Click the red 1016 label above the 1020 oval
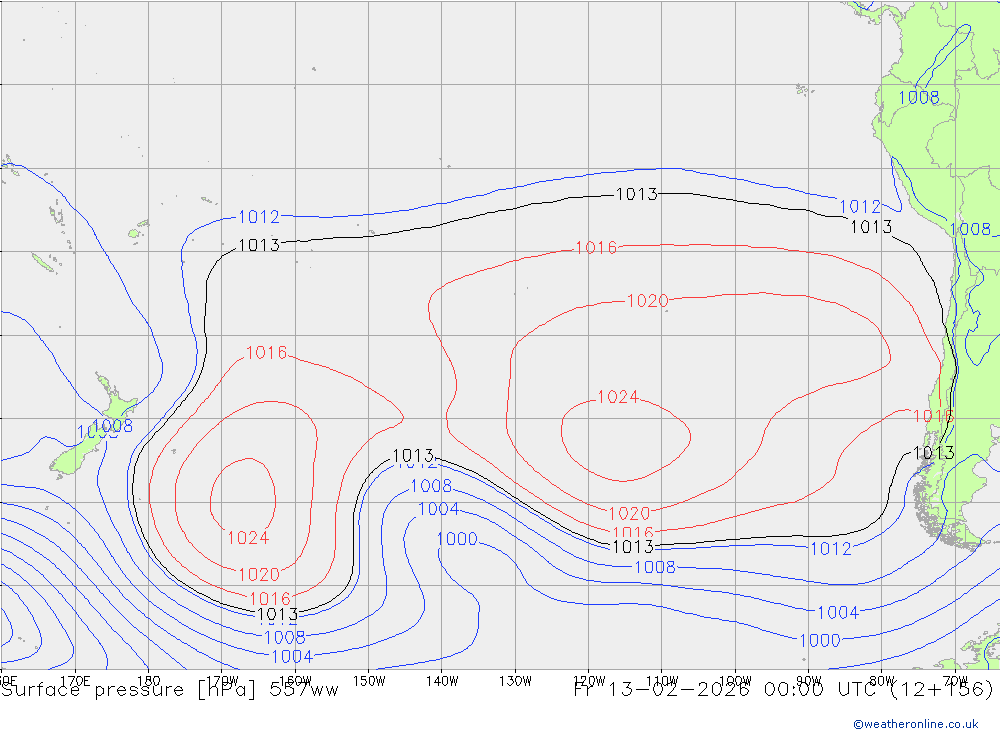Screen dimensions: 1000x733 coord(595,248)
